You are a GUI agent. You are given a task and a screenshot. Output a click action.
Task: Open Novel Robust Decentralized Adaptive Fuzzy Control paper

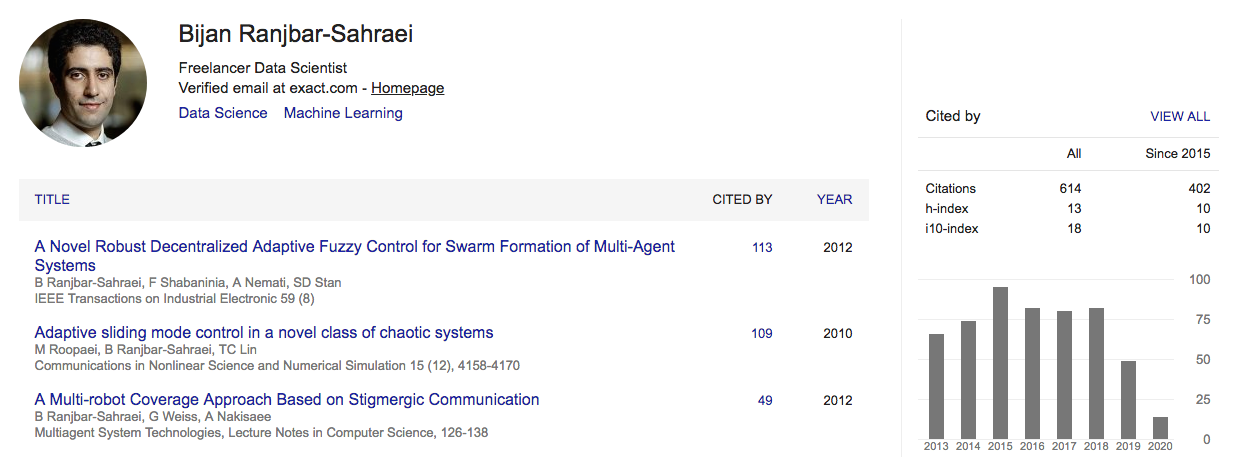point(355,256)
